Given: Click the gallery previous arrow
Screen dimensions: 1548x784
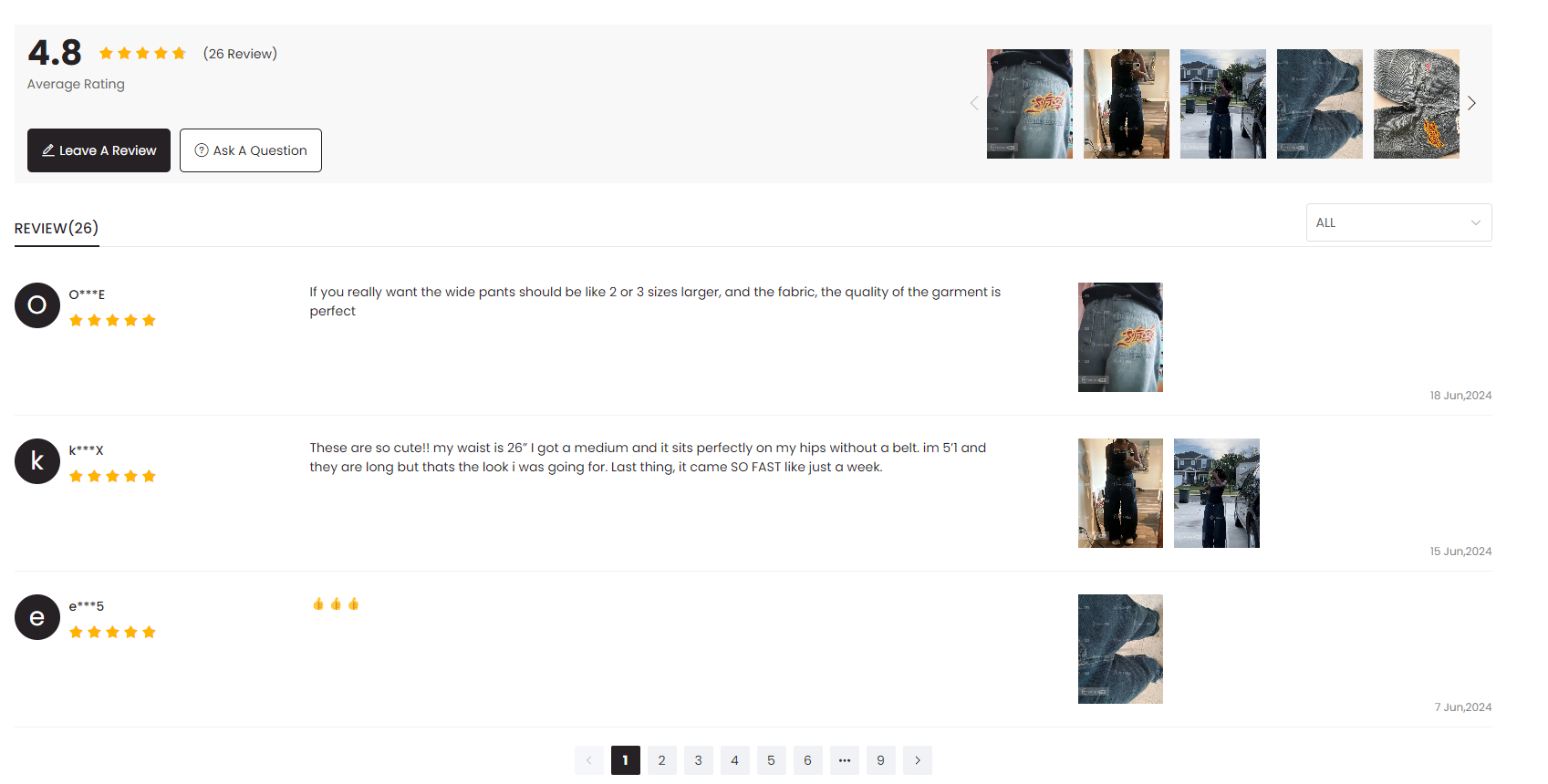Looking at the screenshot, I should (x=973, y=103).
